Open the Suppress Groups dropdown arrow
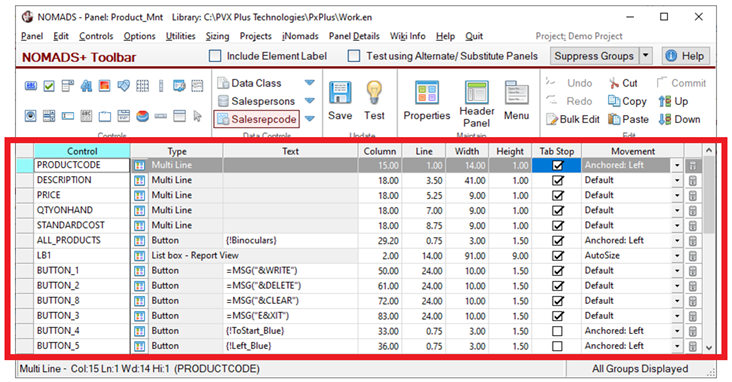 (645, 56)
